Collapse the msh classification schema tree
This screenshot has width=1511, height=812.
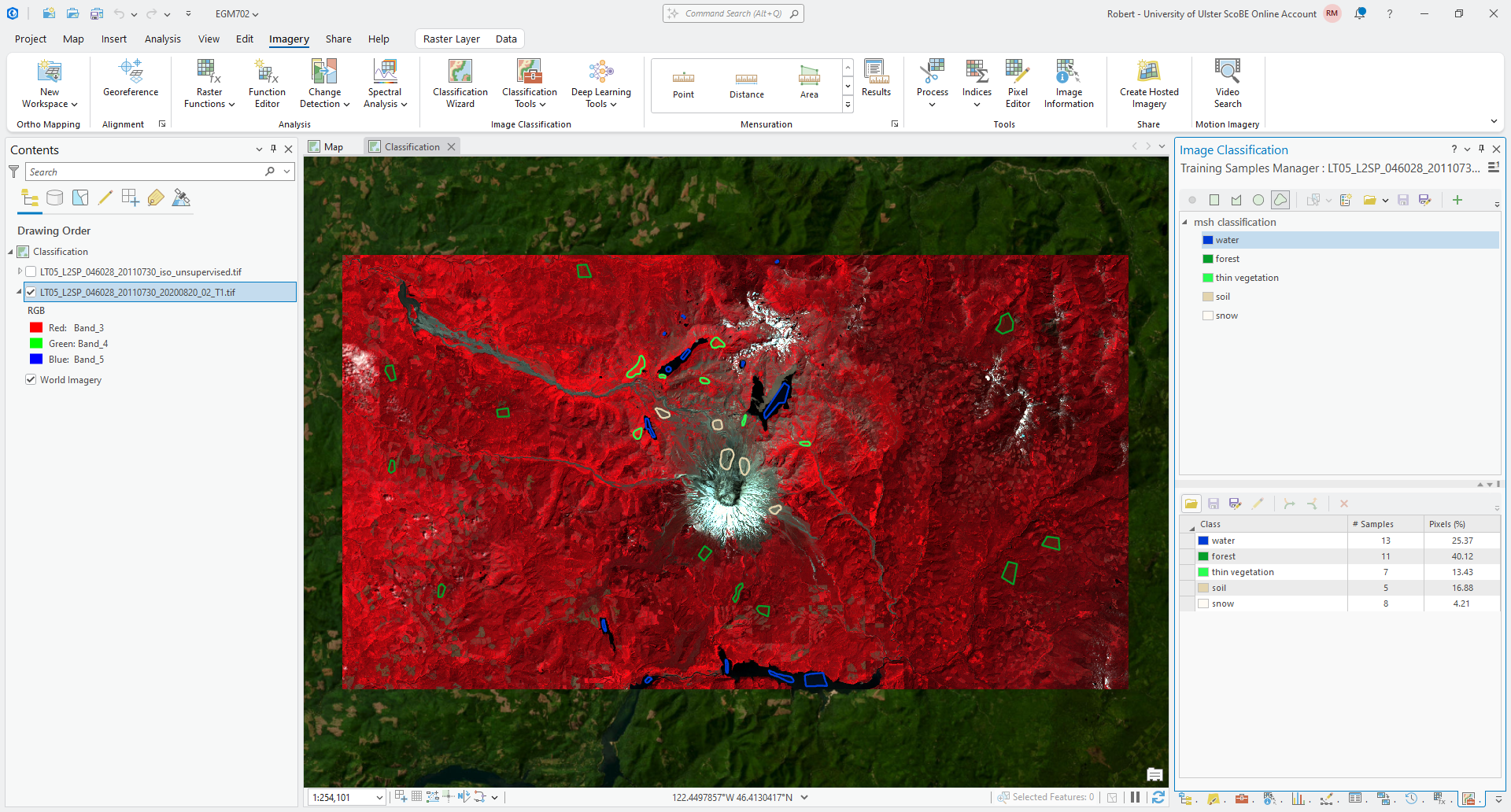click(x=1185, y=223)
